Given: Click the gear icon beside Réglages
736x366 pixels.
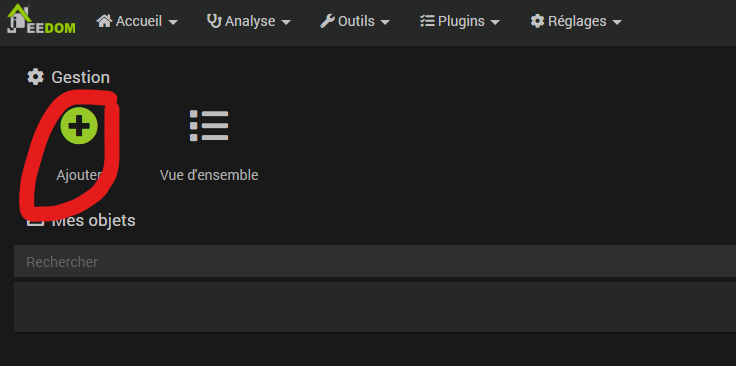Looking at the screenshot, I should 537,21.
